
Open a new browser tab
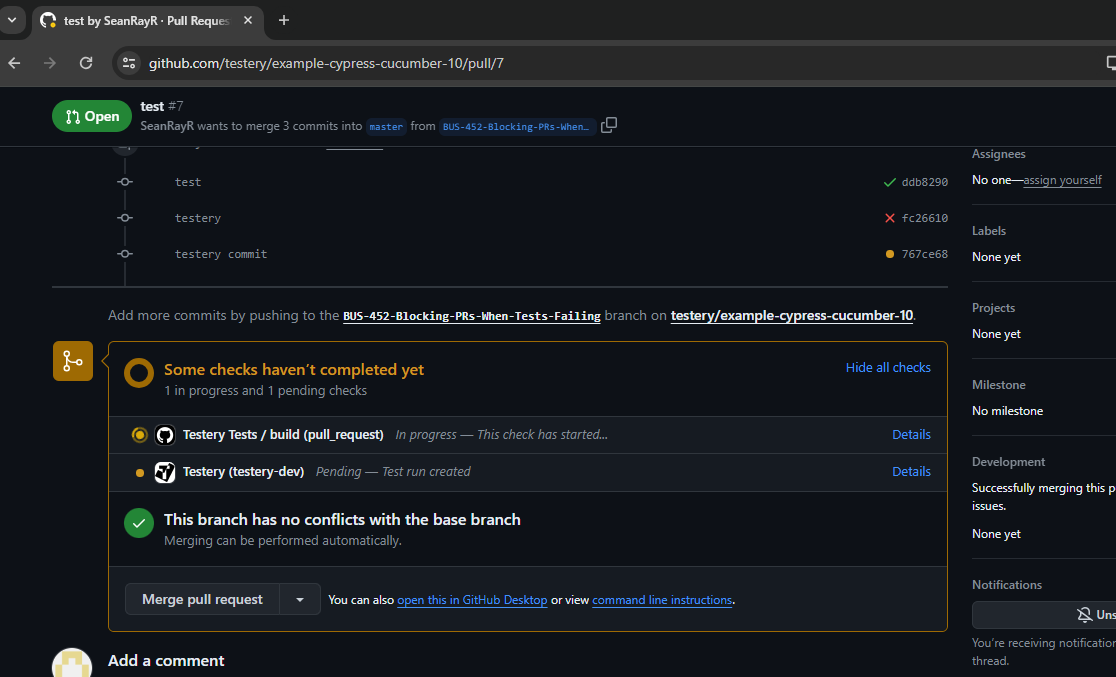(x=284, y=21)
